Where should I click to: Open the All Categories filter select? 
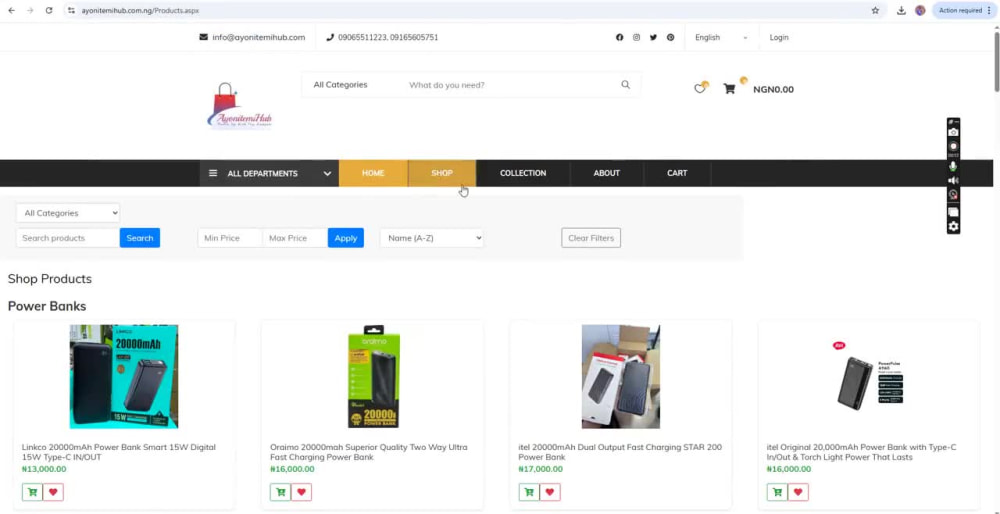[68, 213]
